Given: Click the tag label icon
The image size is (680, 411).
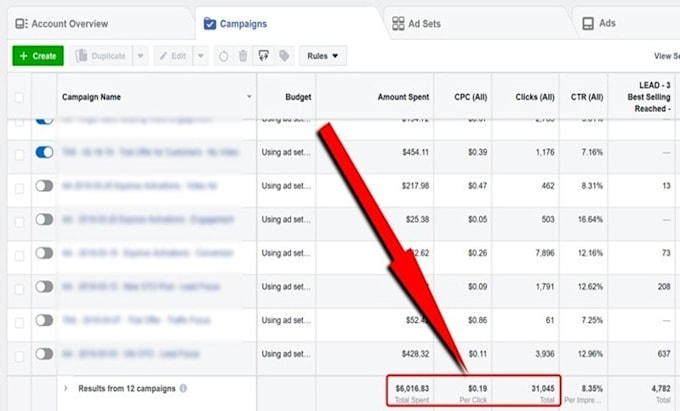Looking at the screenshot, I should tap(284, 56).
